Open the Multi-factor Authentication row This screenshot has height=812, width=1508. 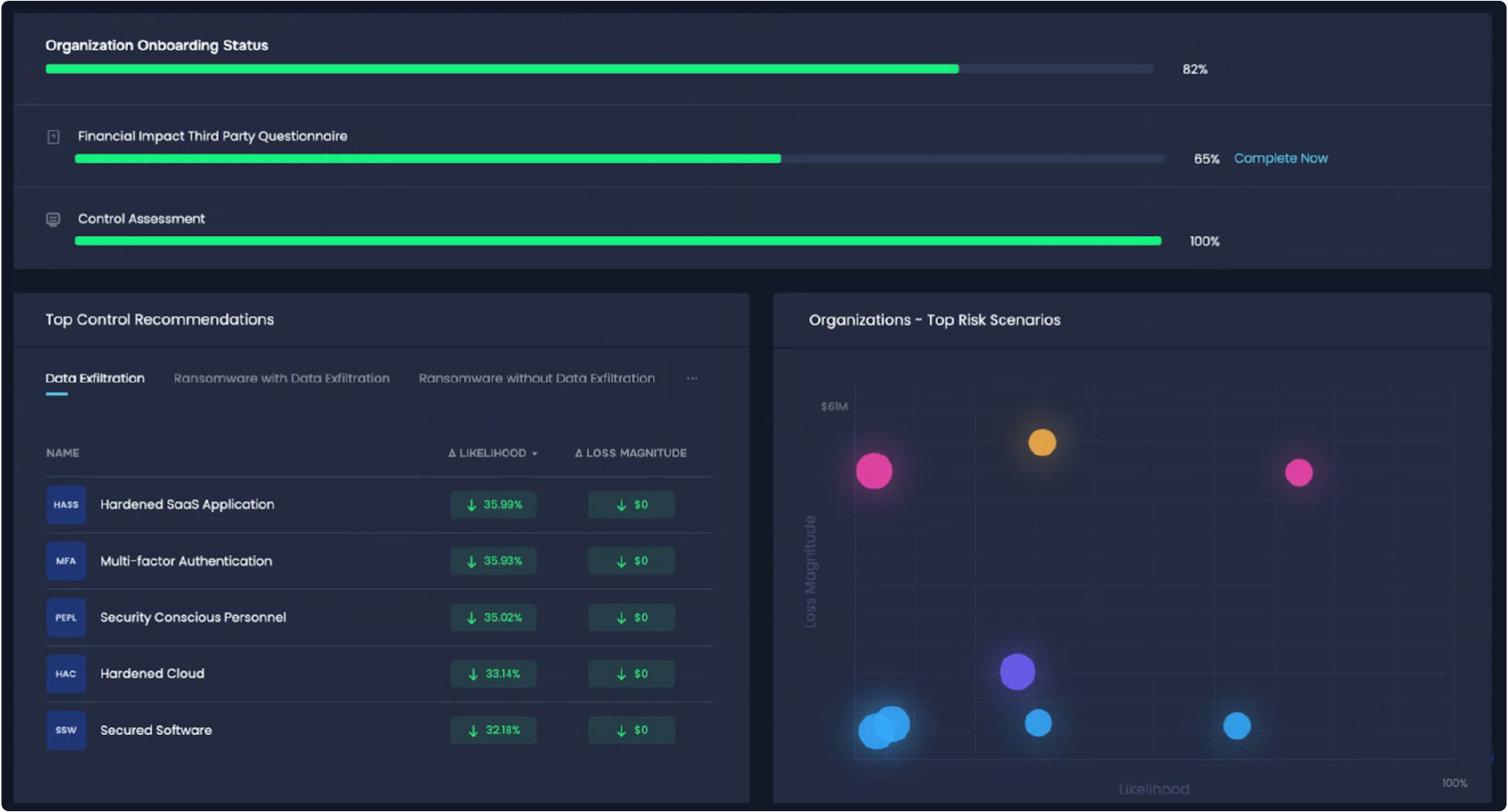pyautogui.click(x=186, y=561)
